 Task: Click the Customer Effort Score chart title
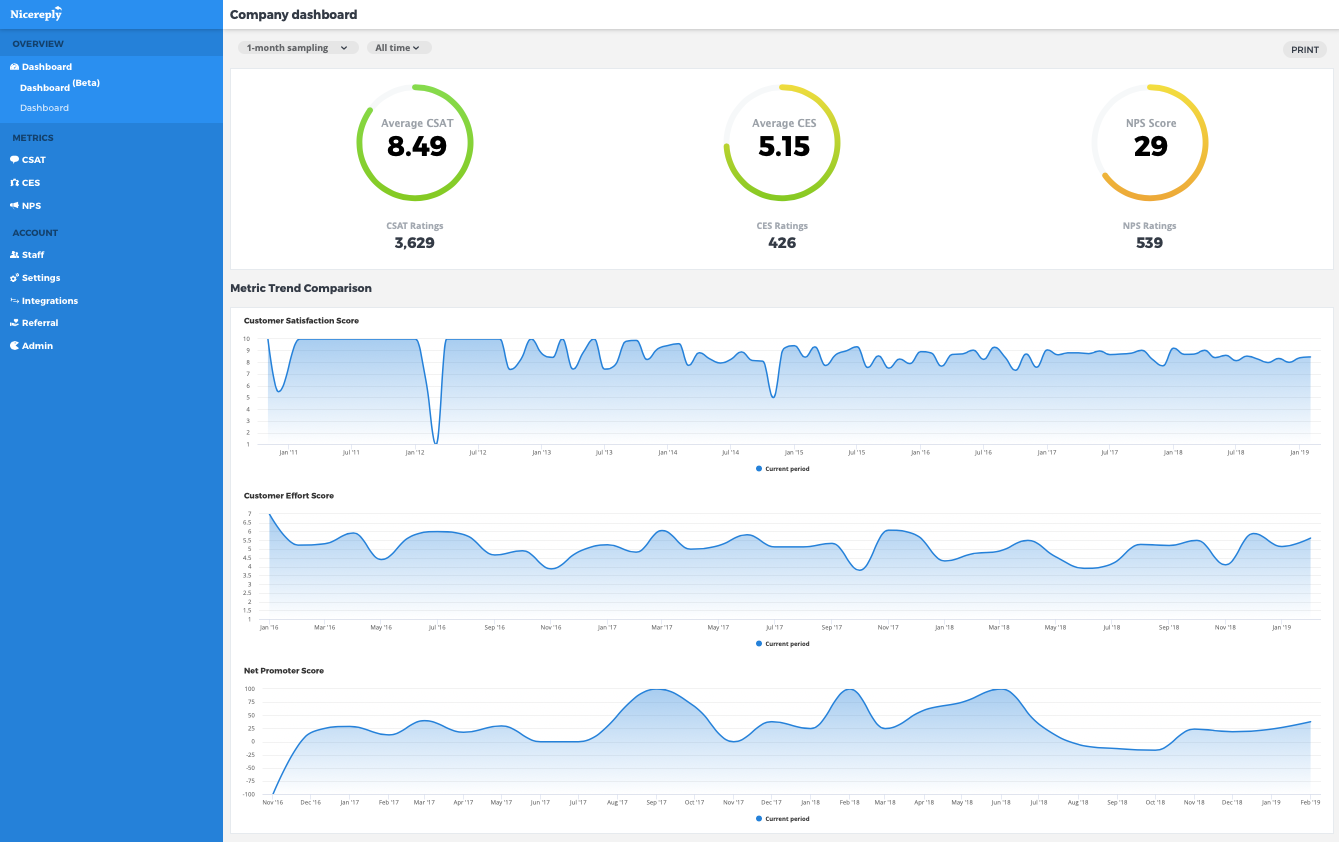click(289, 496)
